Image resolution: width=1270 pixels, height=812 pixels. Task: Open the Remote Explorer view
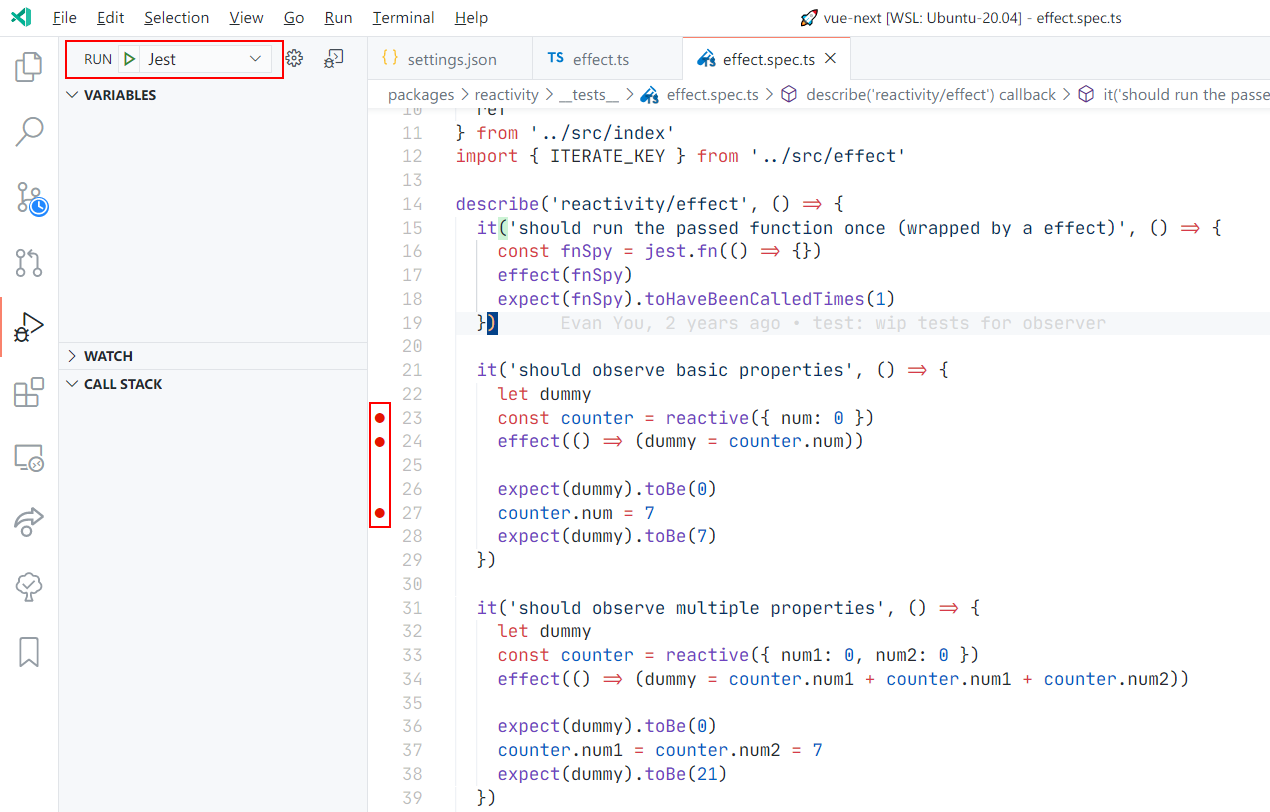click(28, 458)
